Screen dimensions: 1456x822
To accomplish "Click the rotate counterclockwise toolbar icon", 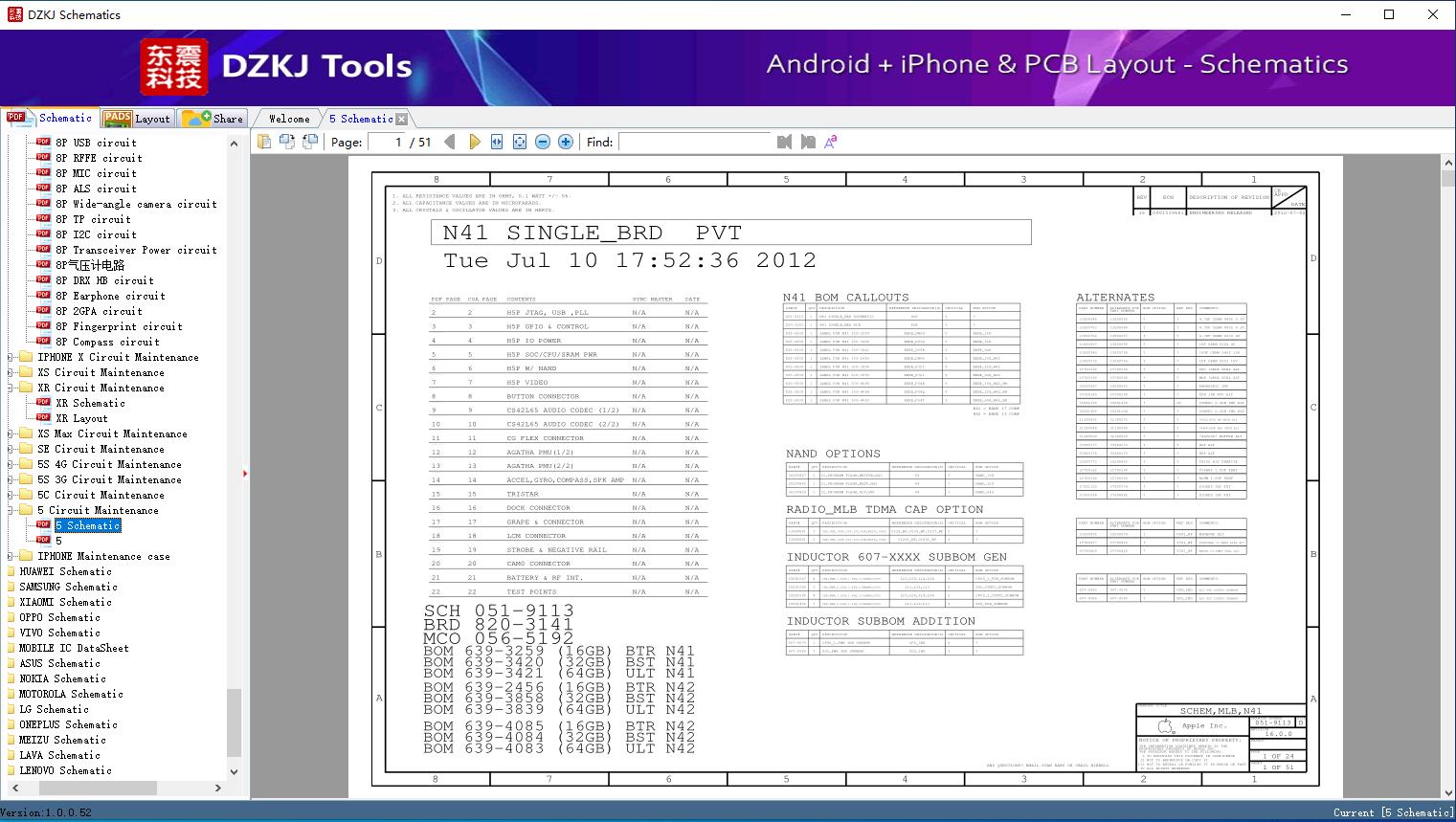I will [287, 142].
